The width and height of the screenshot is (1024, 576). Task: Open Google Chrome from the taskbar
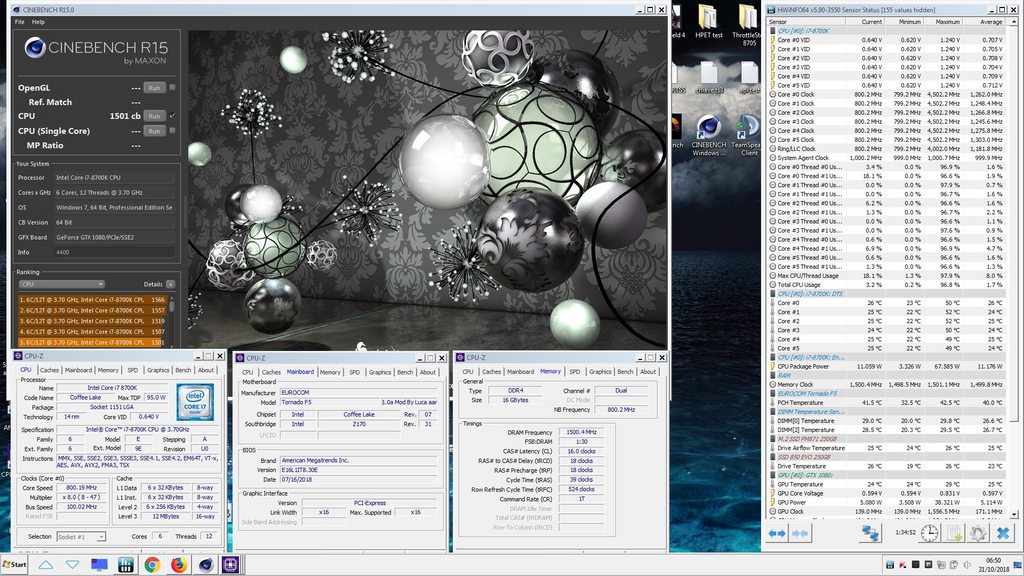tap(152, 565)
